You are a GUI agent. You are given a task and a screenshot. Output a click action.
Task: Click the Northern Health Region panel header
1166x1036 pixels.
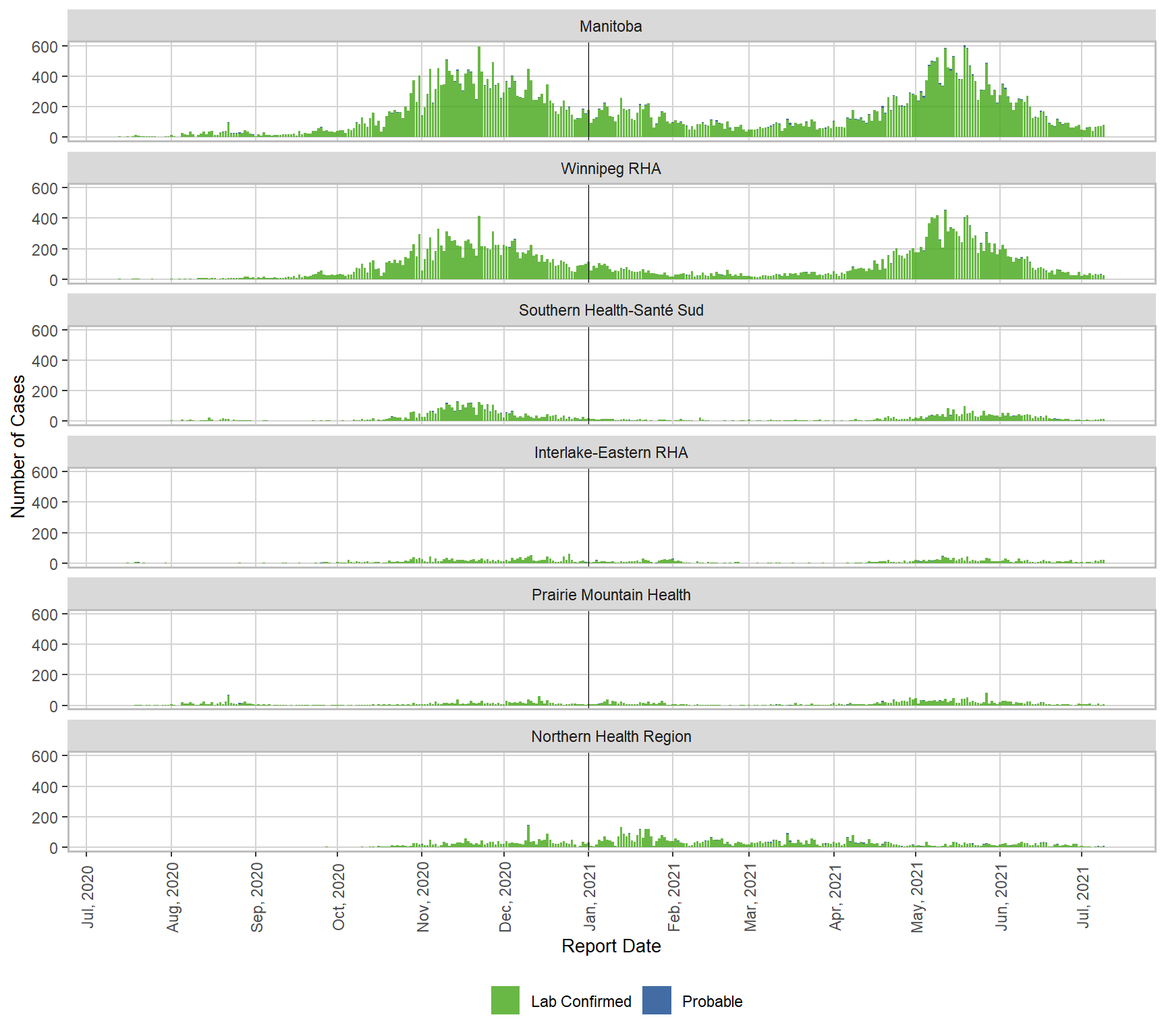click(611, 737)
